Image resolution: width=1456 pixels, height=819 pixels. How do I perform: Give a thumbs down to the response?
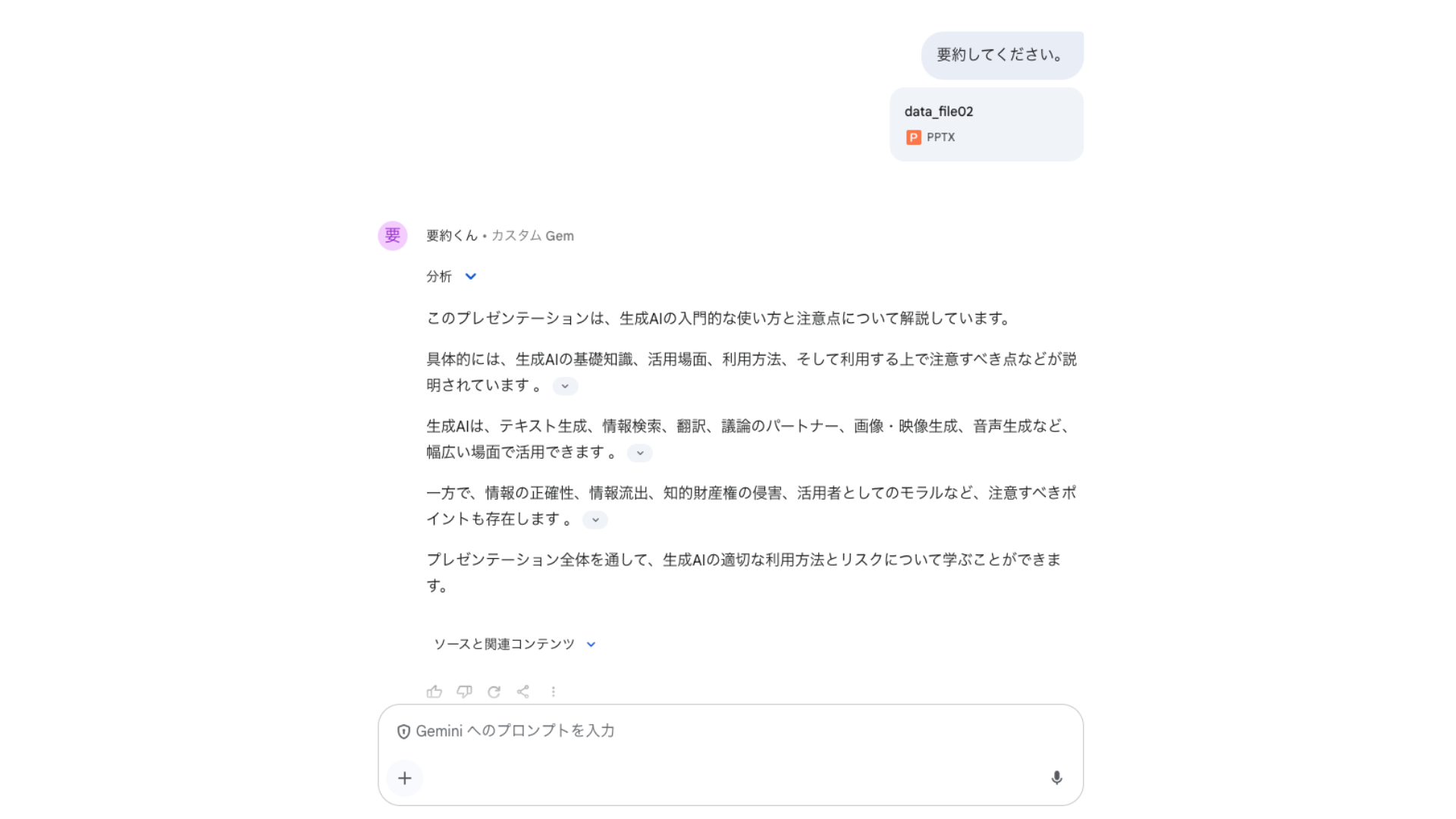pos(465,691)
